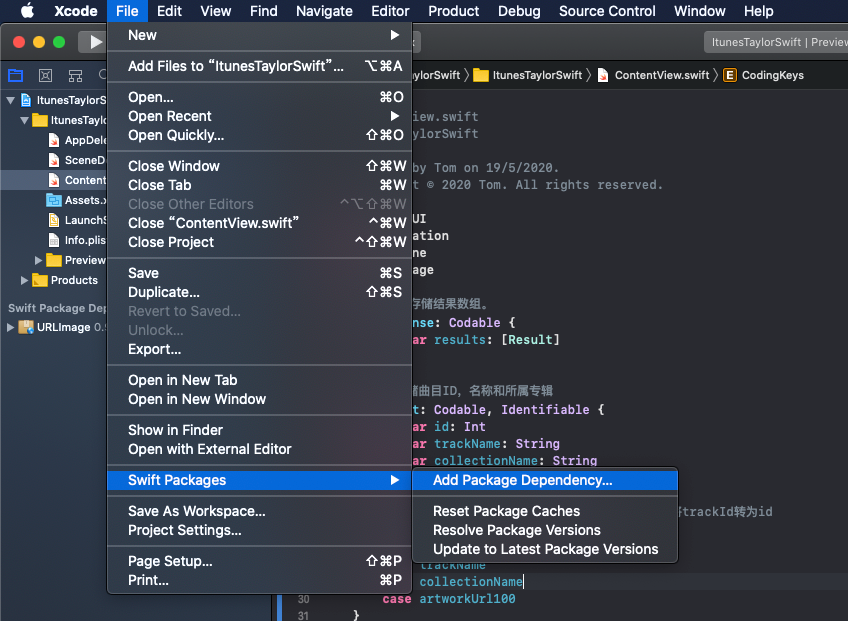Select Update to Latest Package Versions
848x621 pixels.
coord(545,549)
